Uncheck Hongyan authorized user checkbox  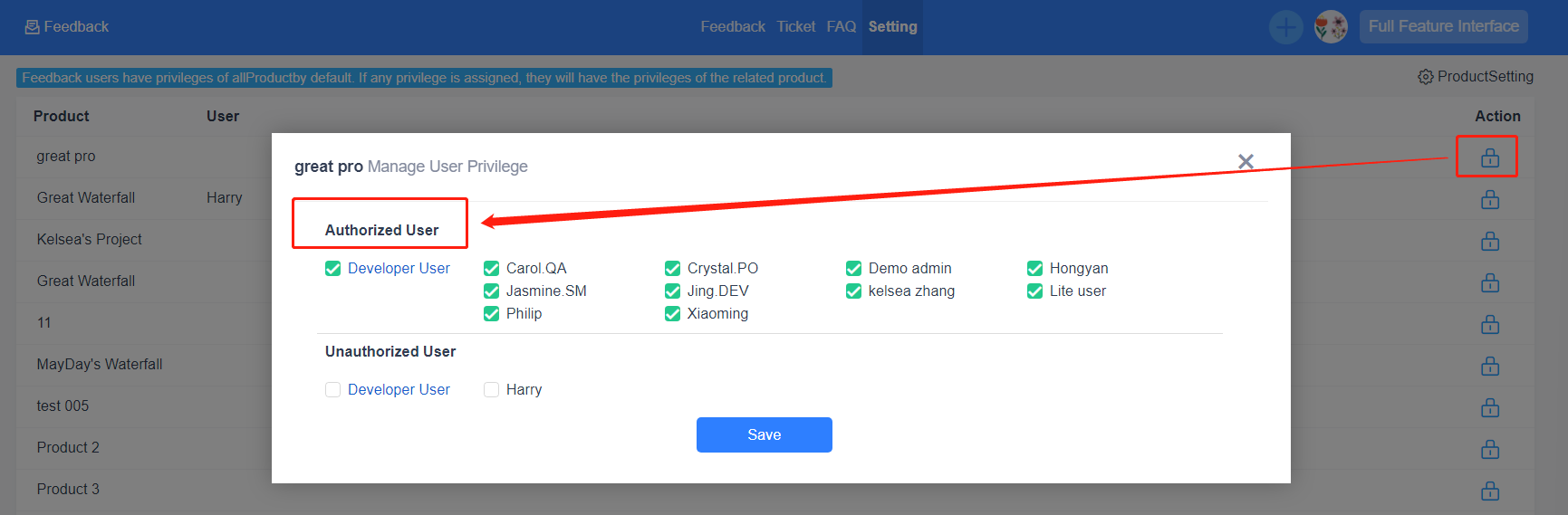[x=1034, y=269]
